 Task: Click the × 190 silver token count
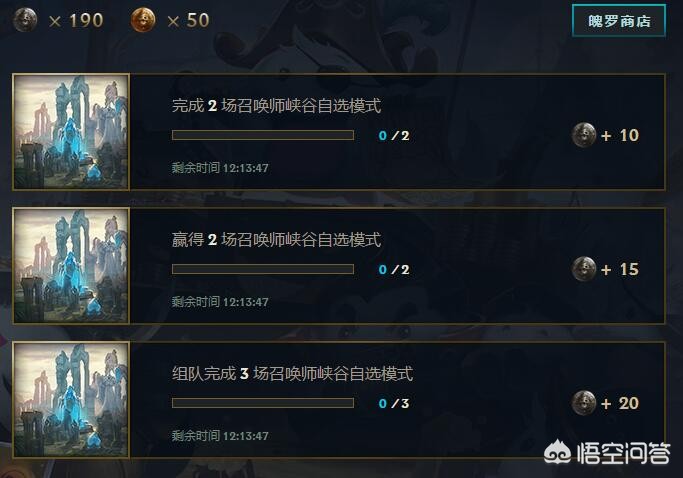(x=76, y=20)
